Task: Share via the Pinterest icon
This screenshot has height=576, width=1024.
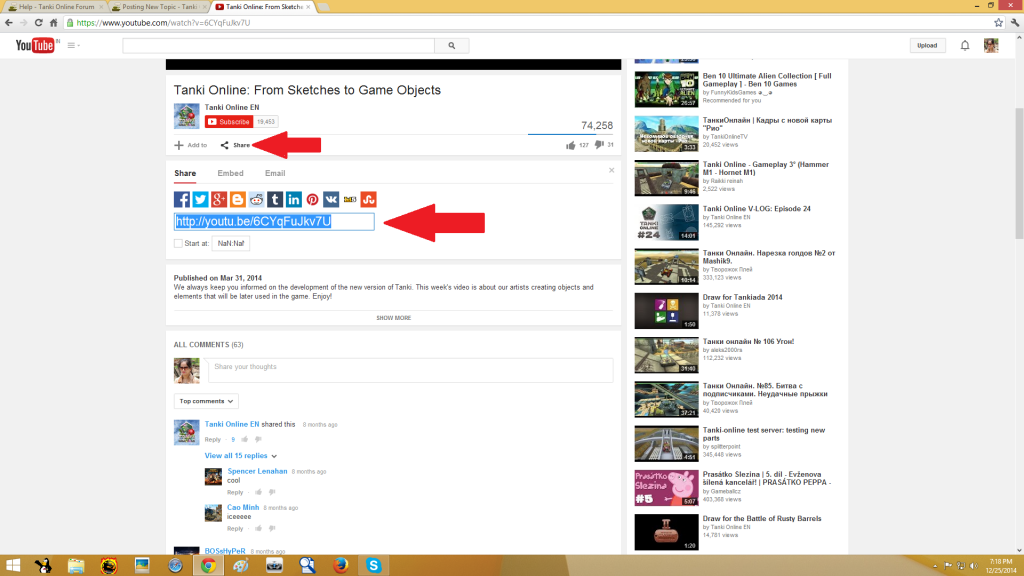Action: tap(313, 199)
